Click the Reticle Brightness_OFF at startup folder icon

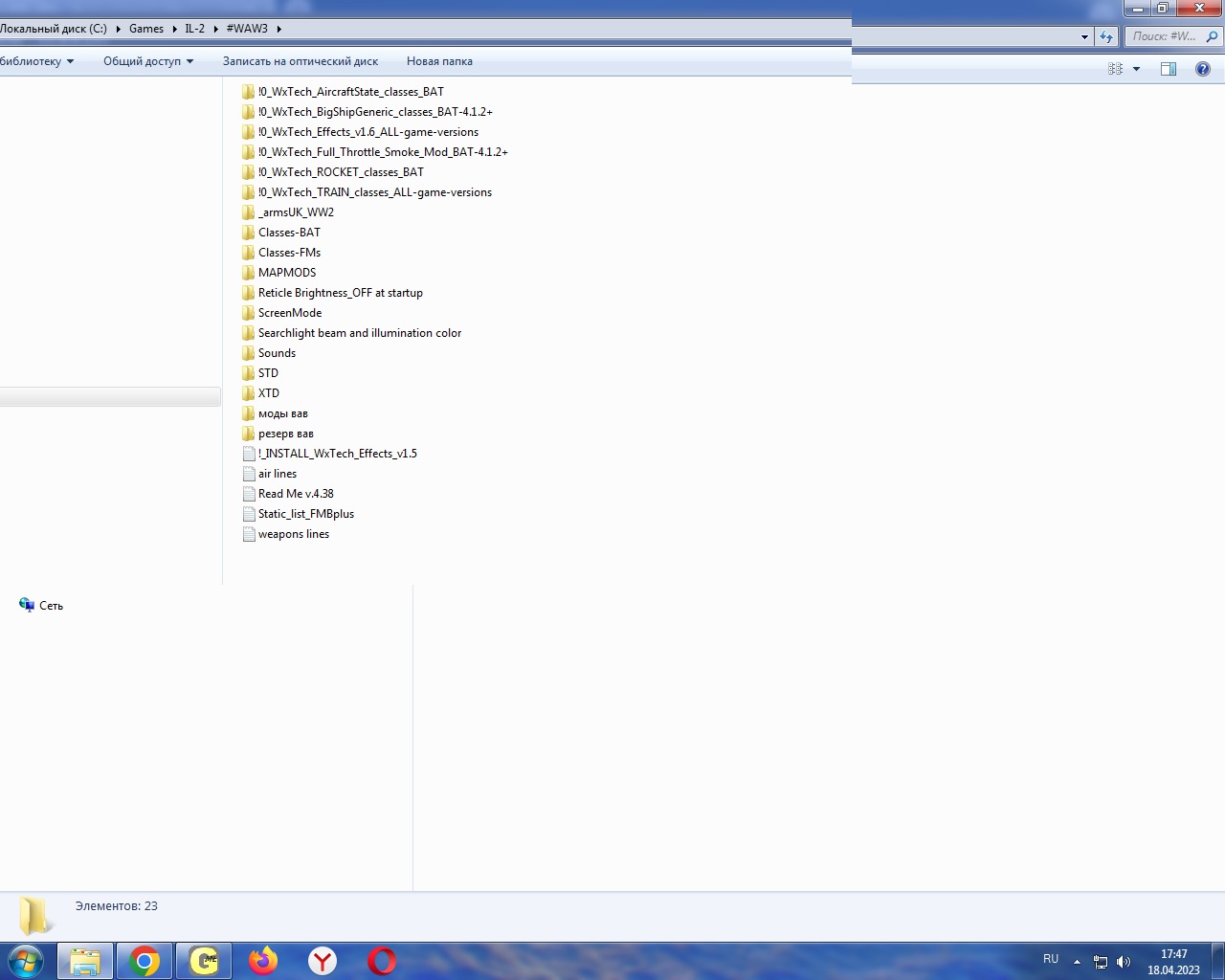pyautogui.click(x=249, y=293)
